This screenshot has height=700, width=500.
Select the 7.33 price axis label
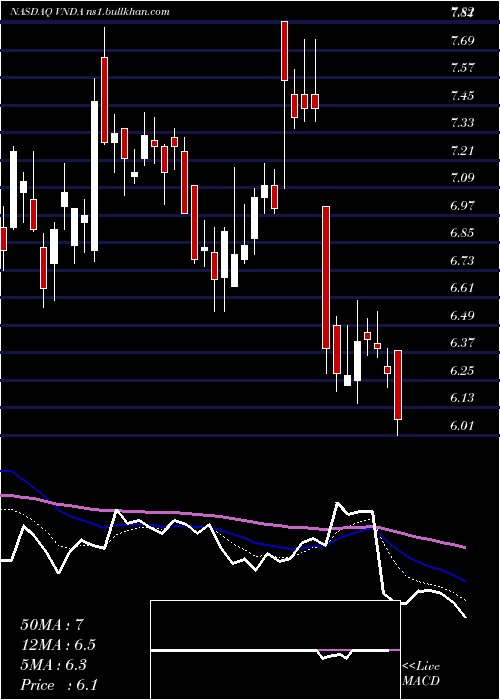(462, 123)
